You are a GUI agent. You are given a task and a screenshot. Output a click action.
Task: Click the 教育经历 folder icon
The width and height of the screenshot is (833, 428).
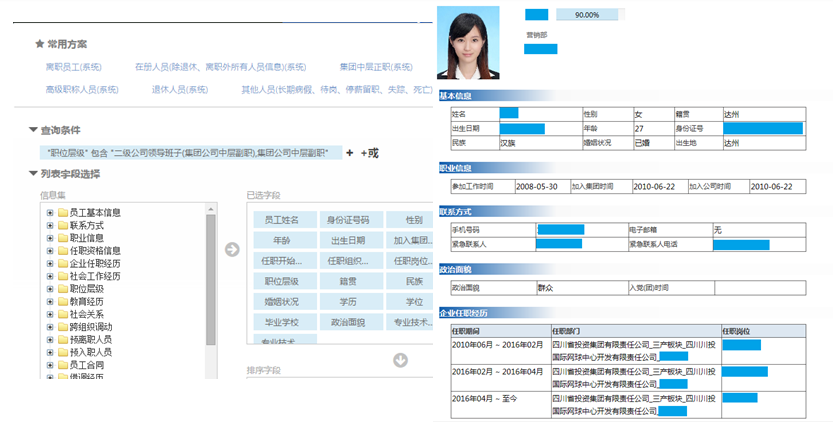(x=62, y=301)
